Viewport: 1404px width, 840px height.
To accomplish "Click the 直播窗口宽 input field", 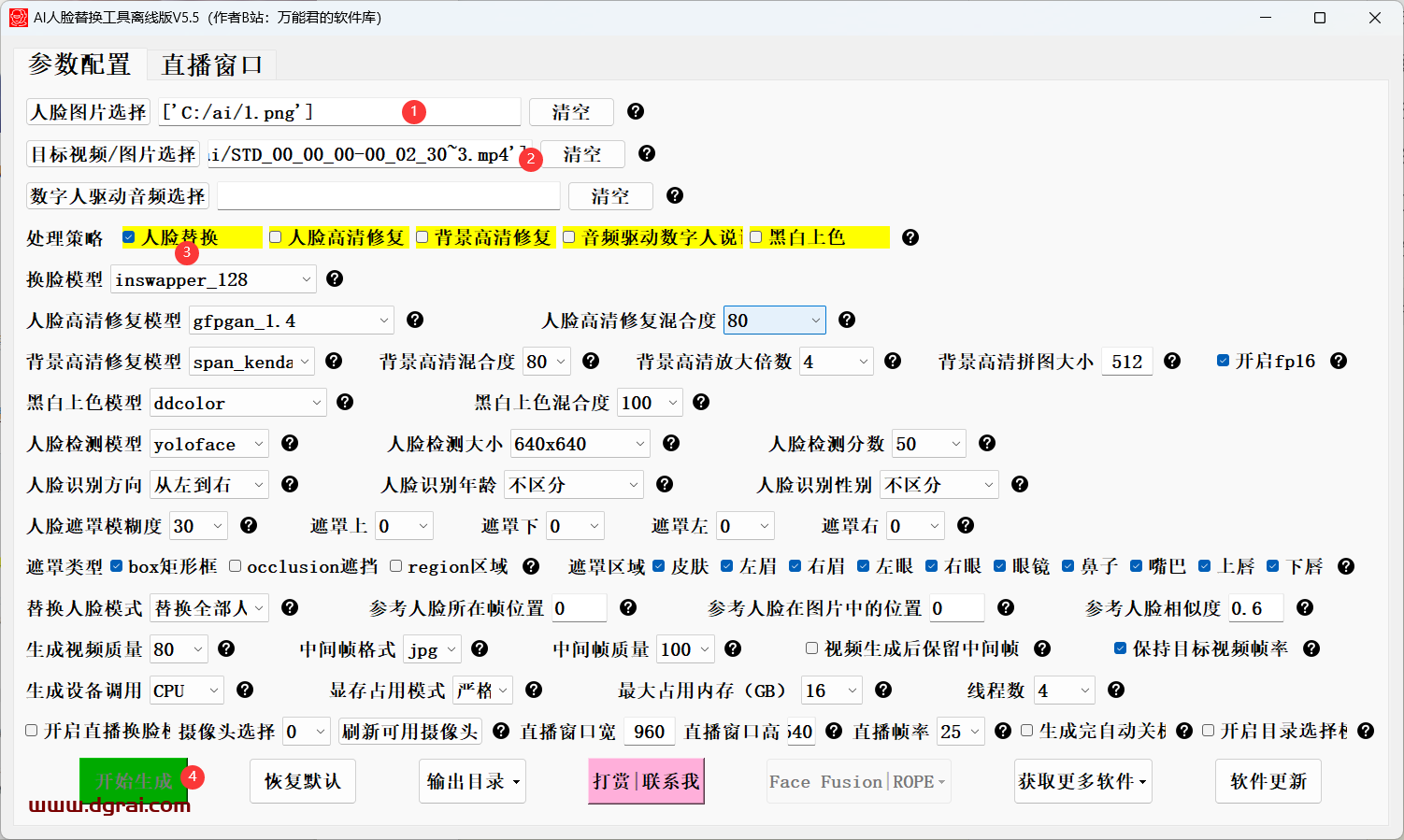I will pyautogui.click(x=649, y=732).
